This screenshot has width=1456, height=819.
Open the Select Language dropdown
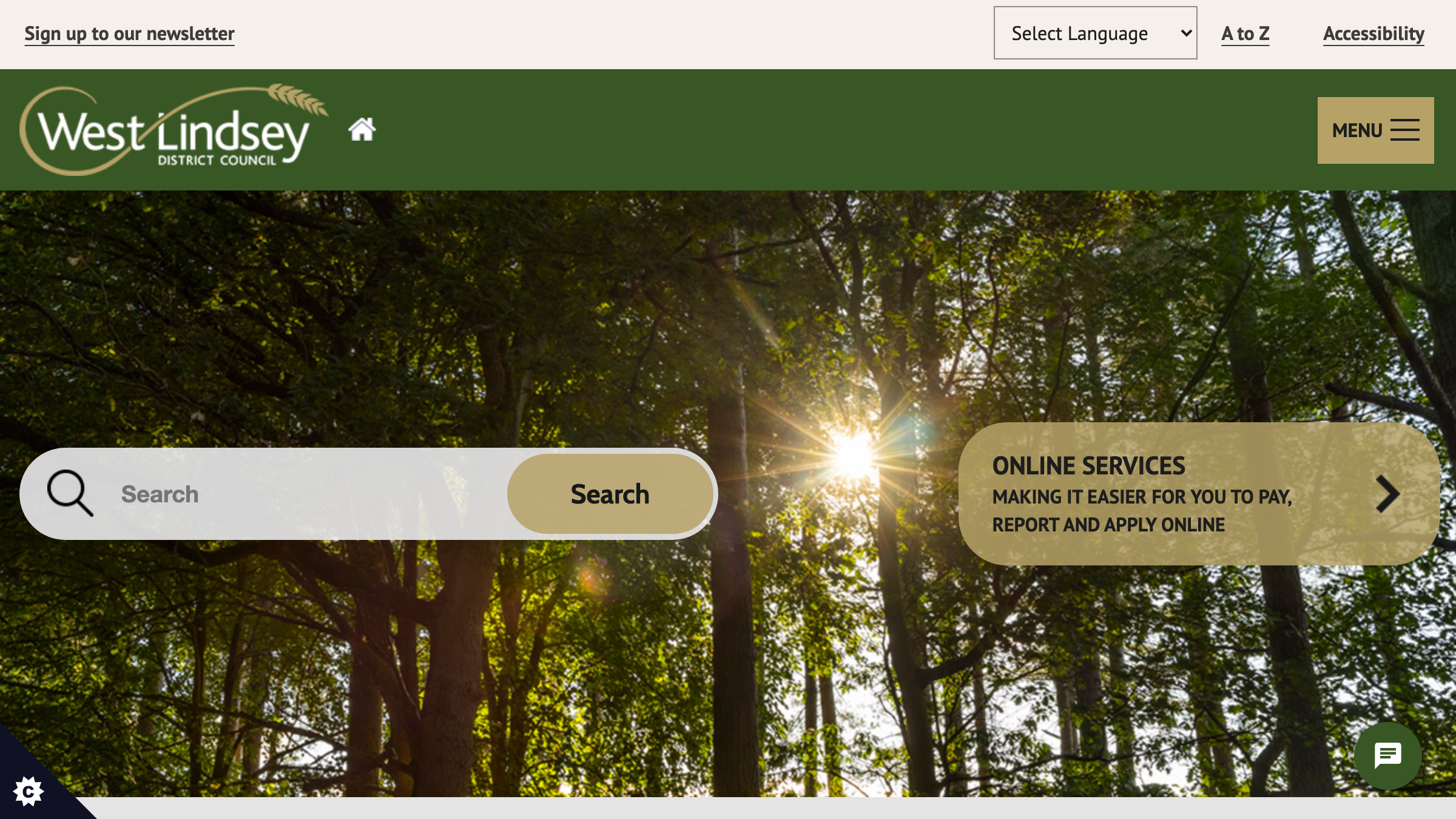coord(1095,33)
